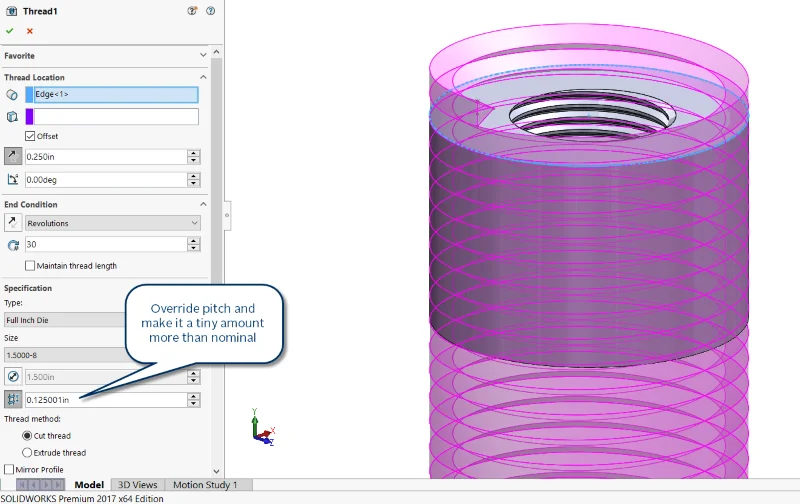Open the PropertyManager help question mark icon
The image size is (800, 504).
(209, 11)
